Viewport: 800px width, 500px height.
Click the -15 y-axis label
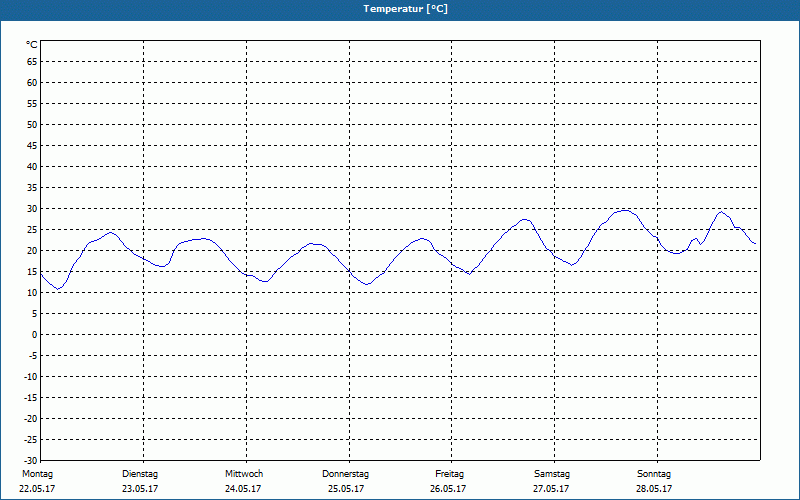click(31, 397)
